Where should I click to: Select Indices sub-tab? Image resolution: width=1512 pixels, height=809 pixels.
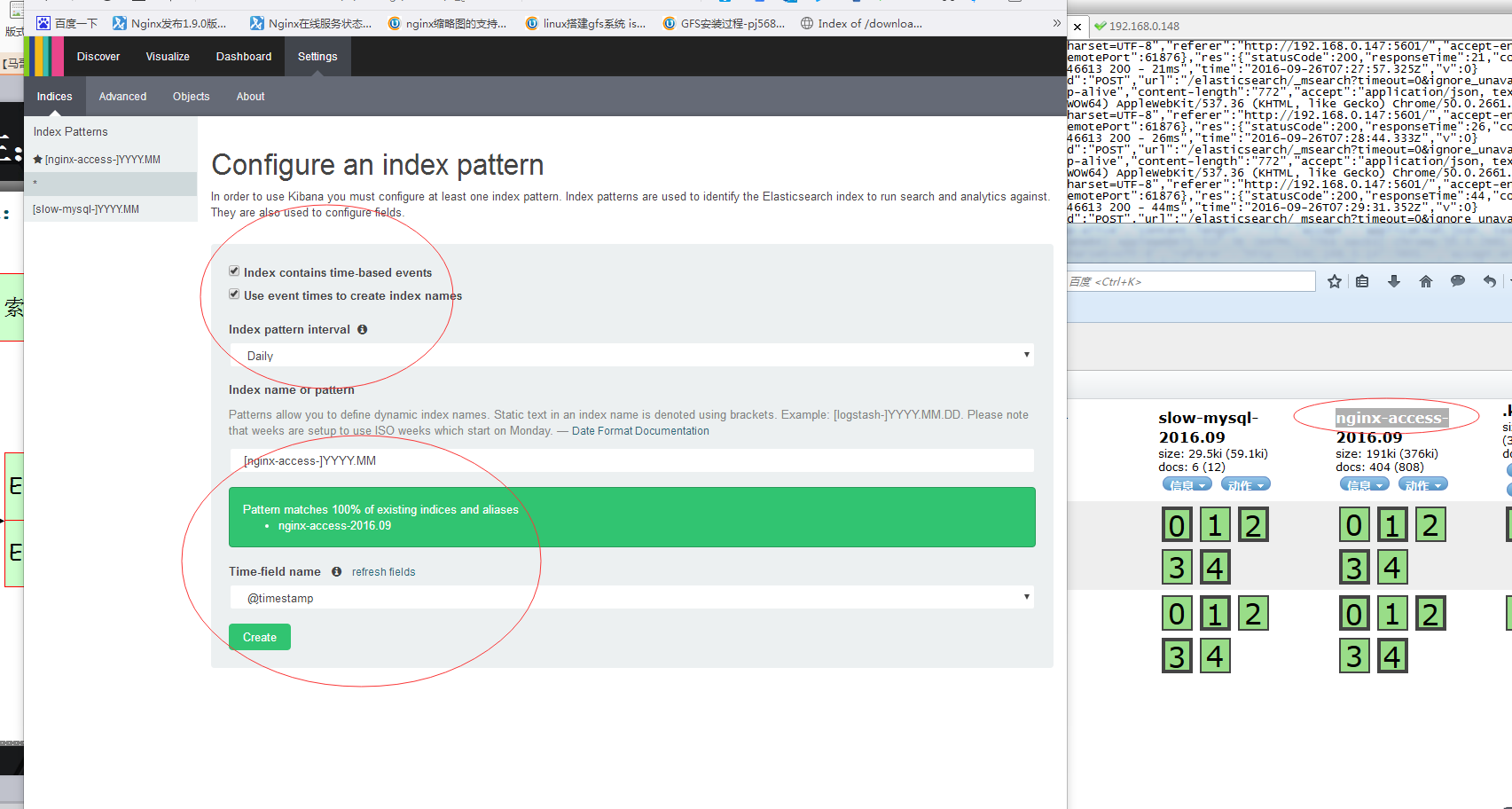55,97
